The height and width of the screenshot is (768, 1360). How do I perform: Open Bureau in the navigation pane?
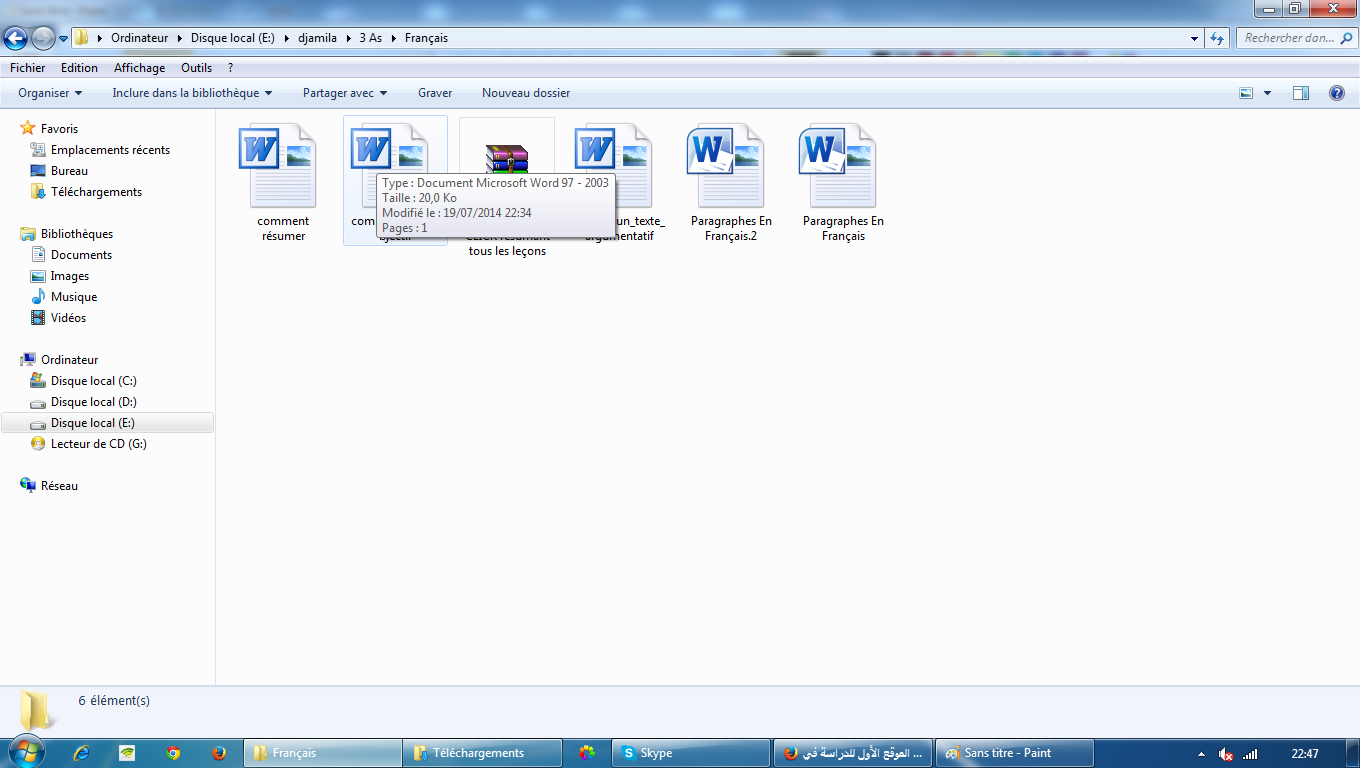coord(69,171)
